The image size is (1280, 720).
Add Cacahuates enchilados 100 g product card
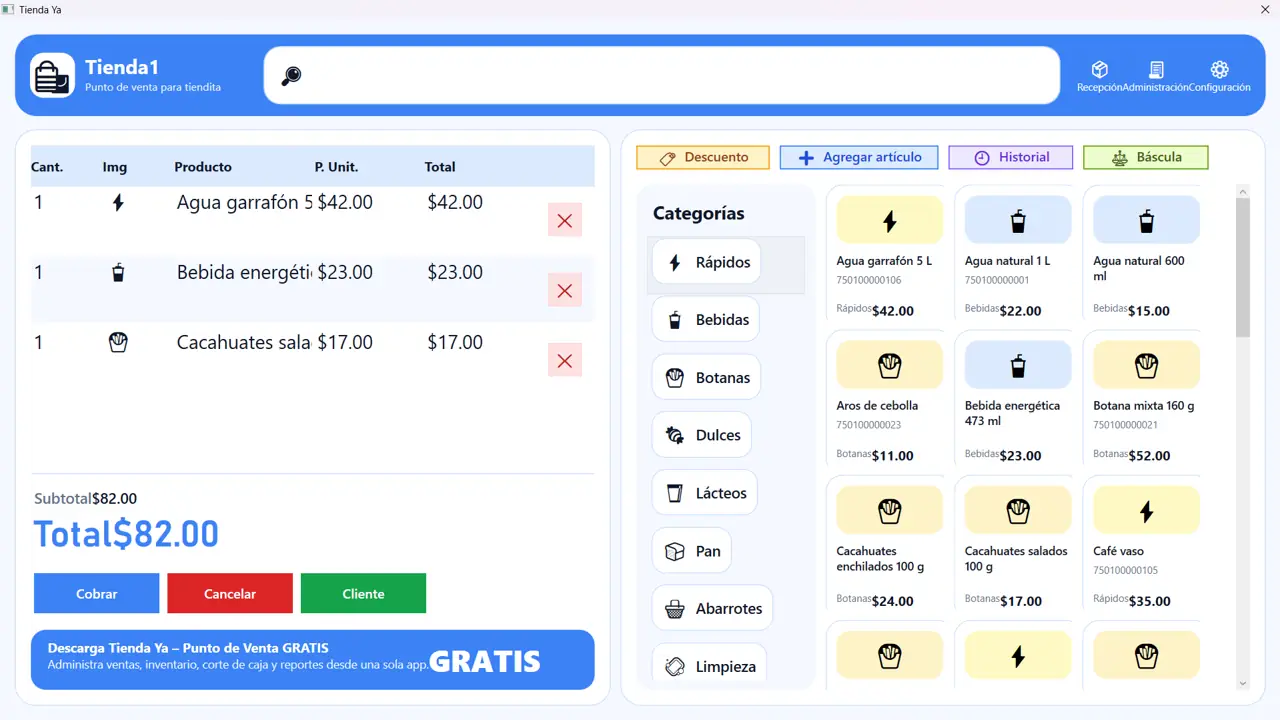coord(889,545)
